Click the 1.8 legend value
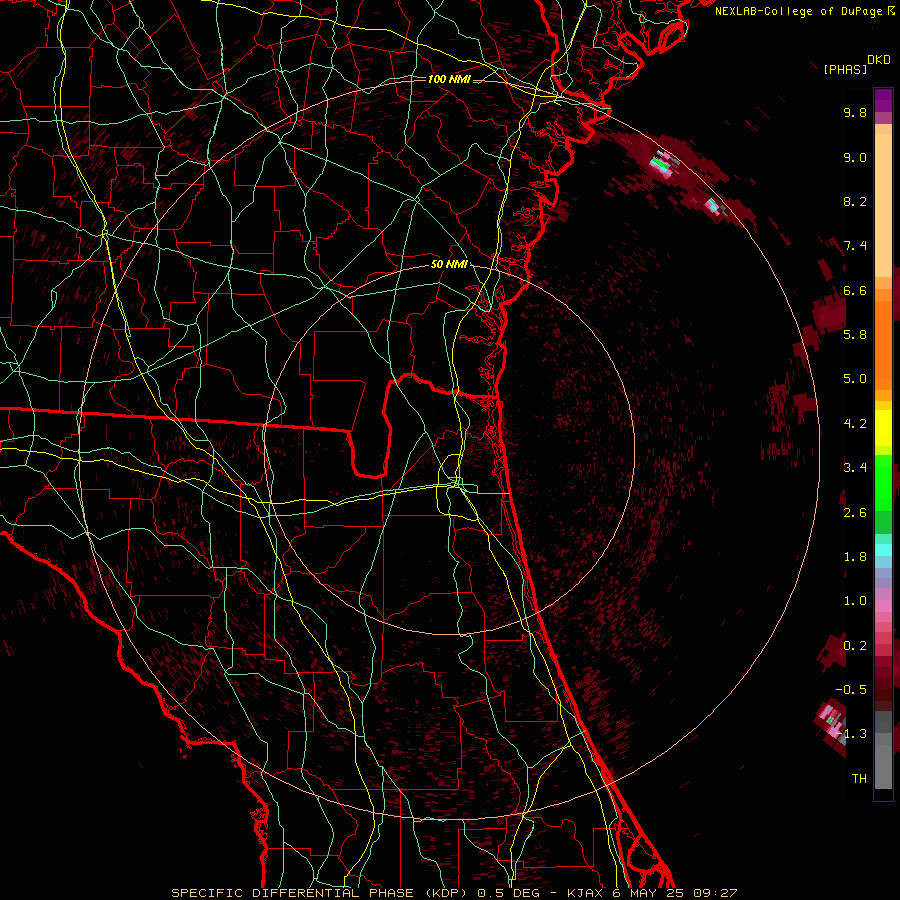The width and height of the screenshot is (900, 900). coord(855,557)
